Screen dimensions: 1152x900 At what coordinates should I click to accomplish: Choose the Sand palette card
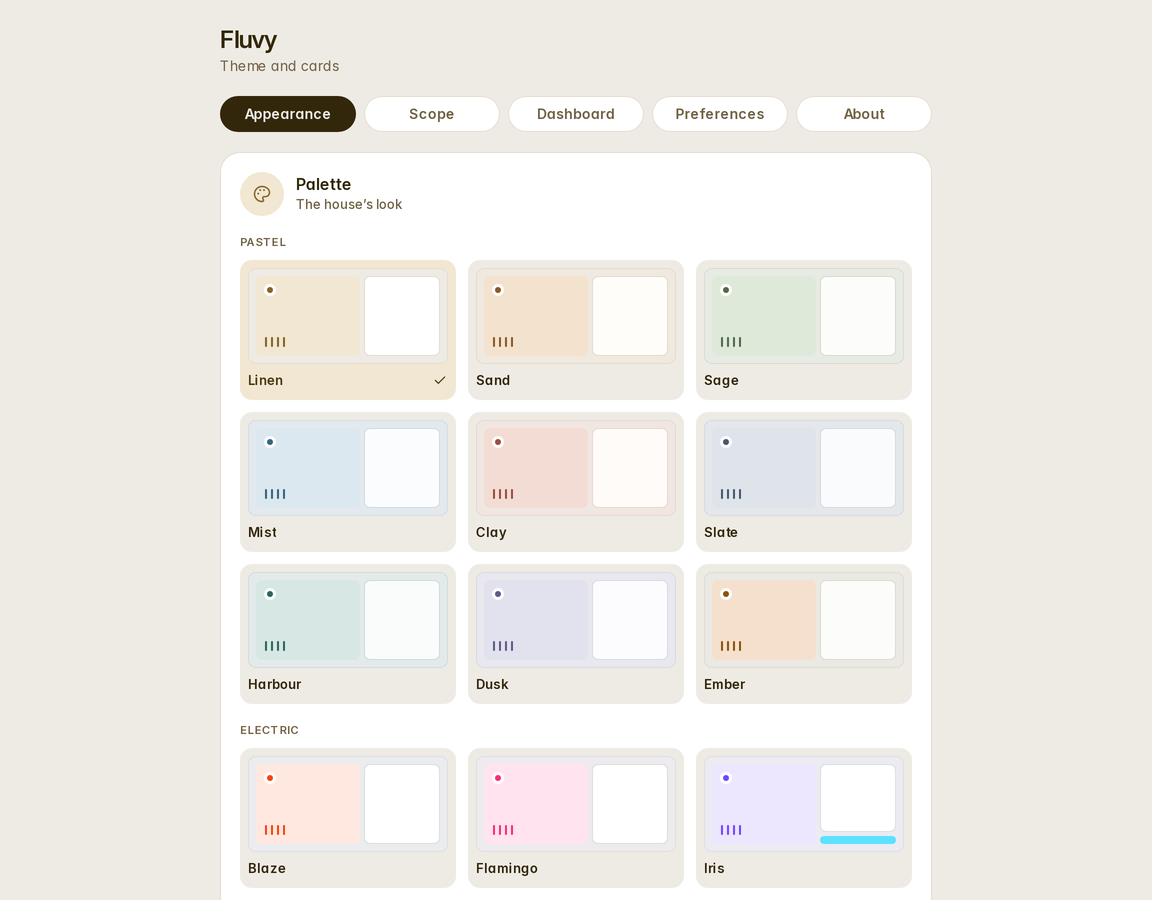coord(575,330)
